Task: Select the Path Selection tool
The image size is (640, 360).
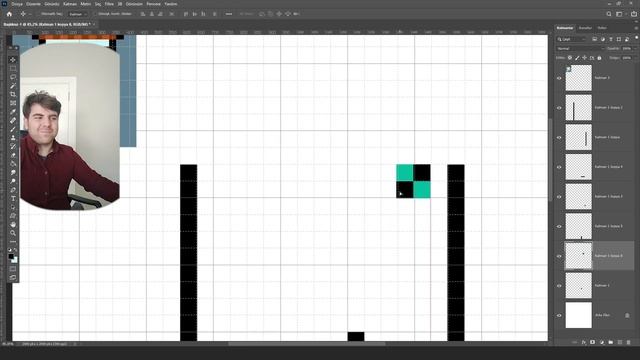Action: pyautogui.click(x=13, y=207)
